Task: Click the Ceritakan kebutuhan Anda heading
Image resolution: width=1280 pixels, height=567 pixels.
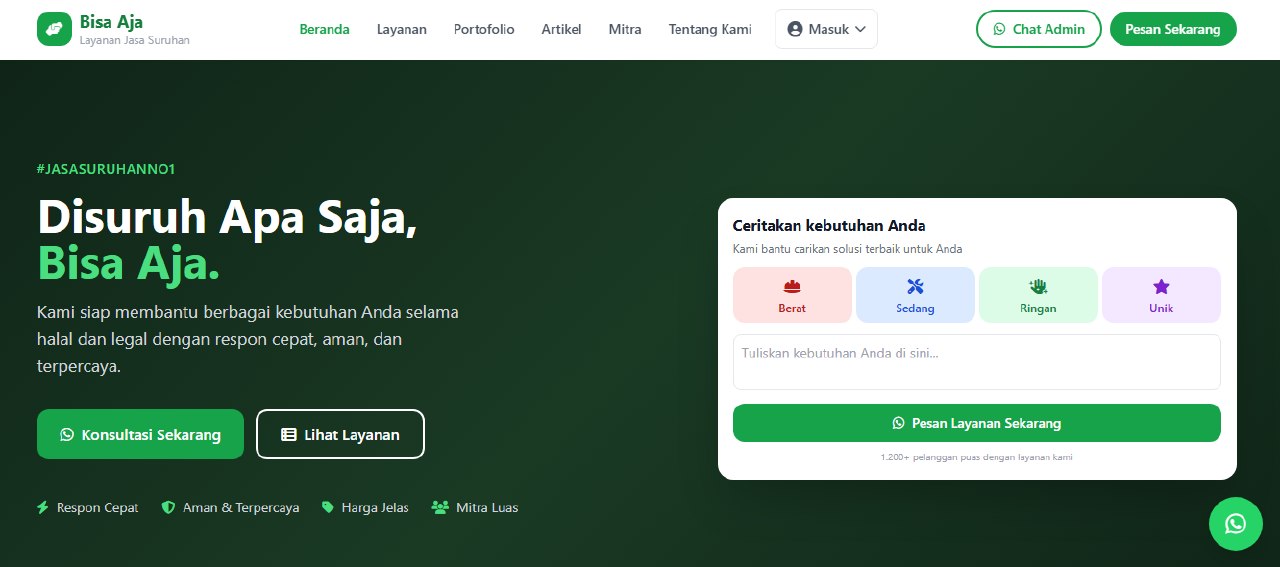Action: pyautogui.click(x=829, y=225)
